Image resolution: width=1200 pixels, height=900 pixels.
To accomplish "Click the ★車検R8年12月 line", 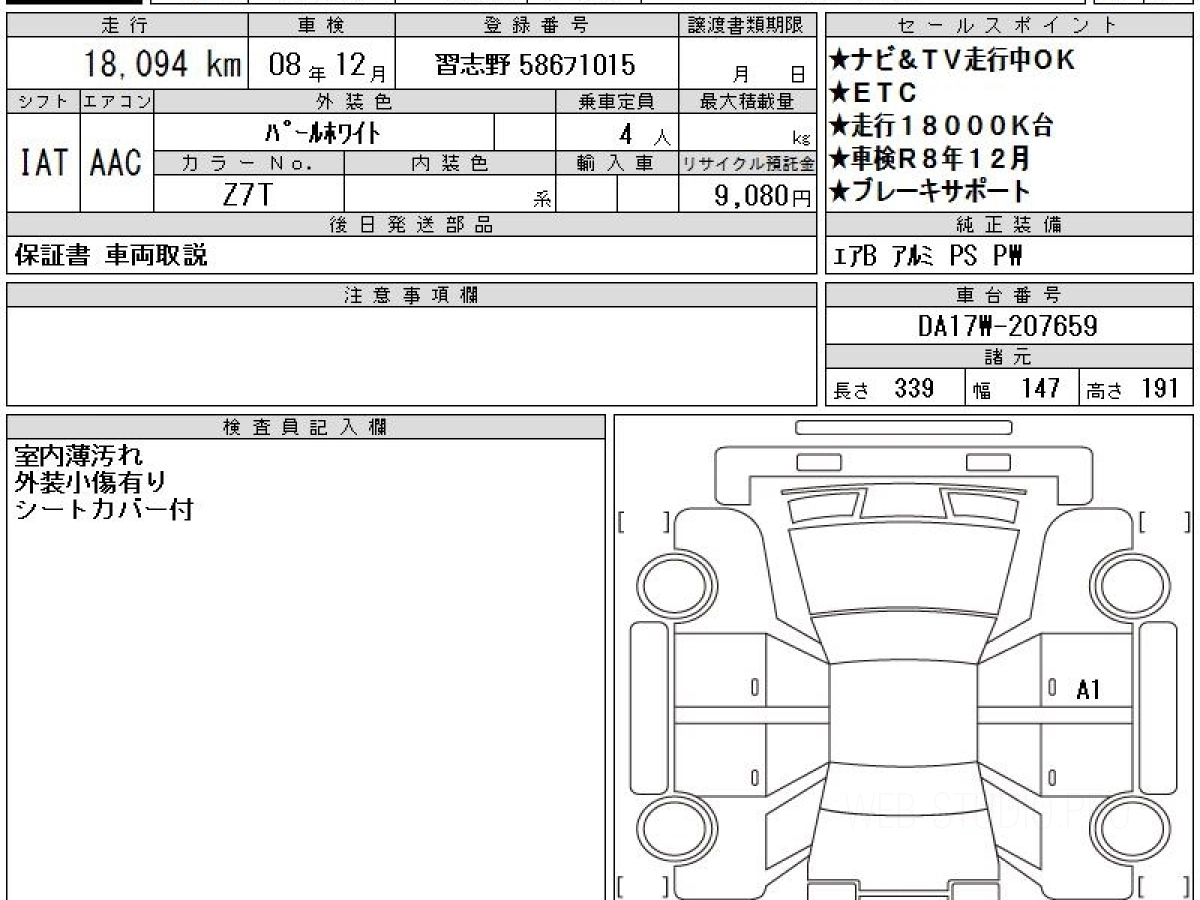I will (x=930, y=158).
